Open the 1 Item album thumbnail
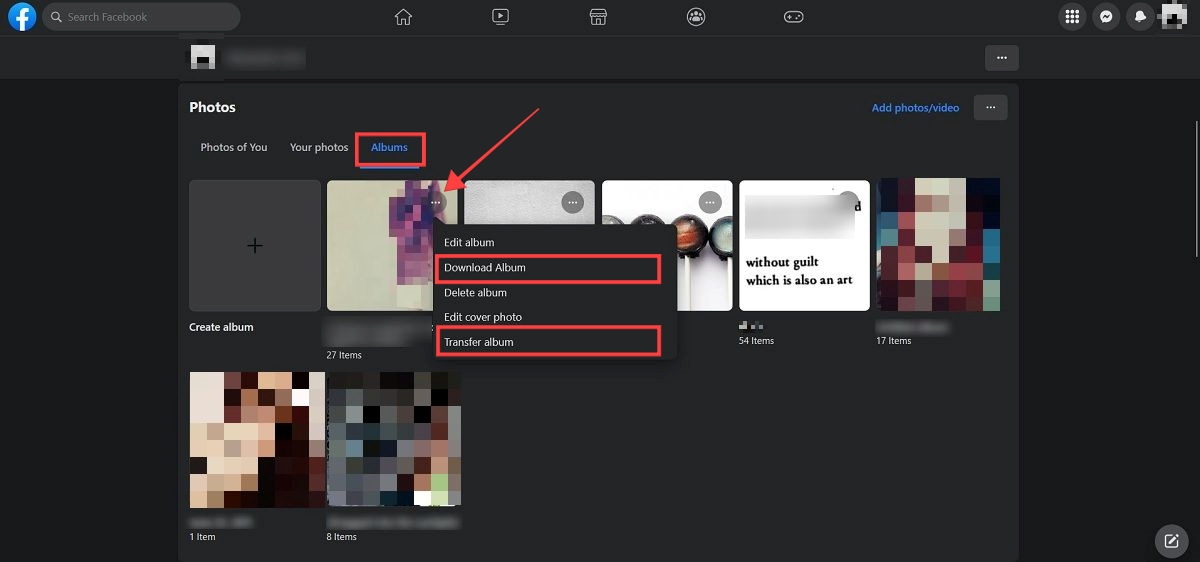 [x=257, y=440]
